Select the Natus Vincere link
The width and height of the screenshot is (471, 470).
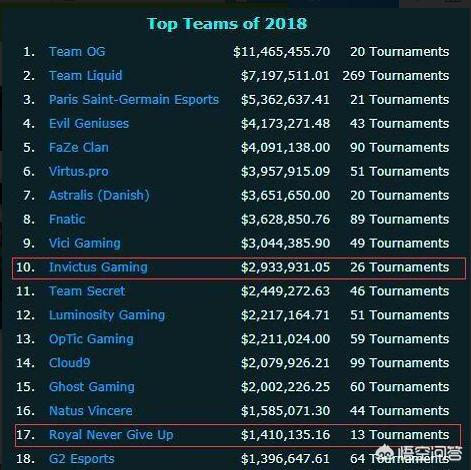(x=91, y=411)
